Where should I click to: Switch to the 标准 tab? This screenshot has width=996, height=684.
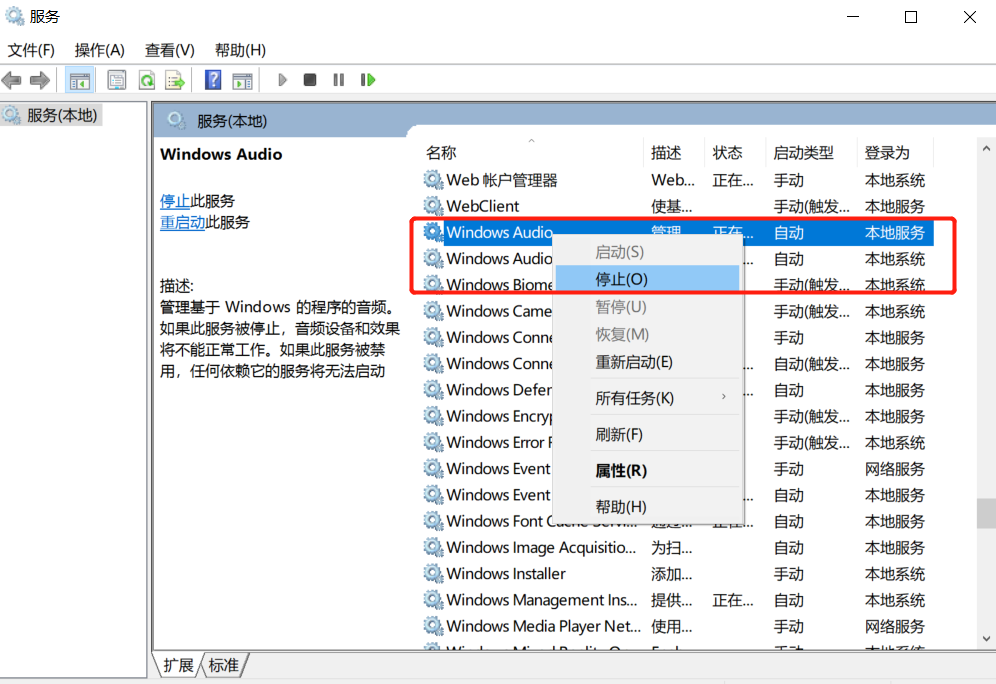click(x=224, y=665)
